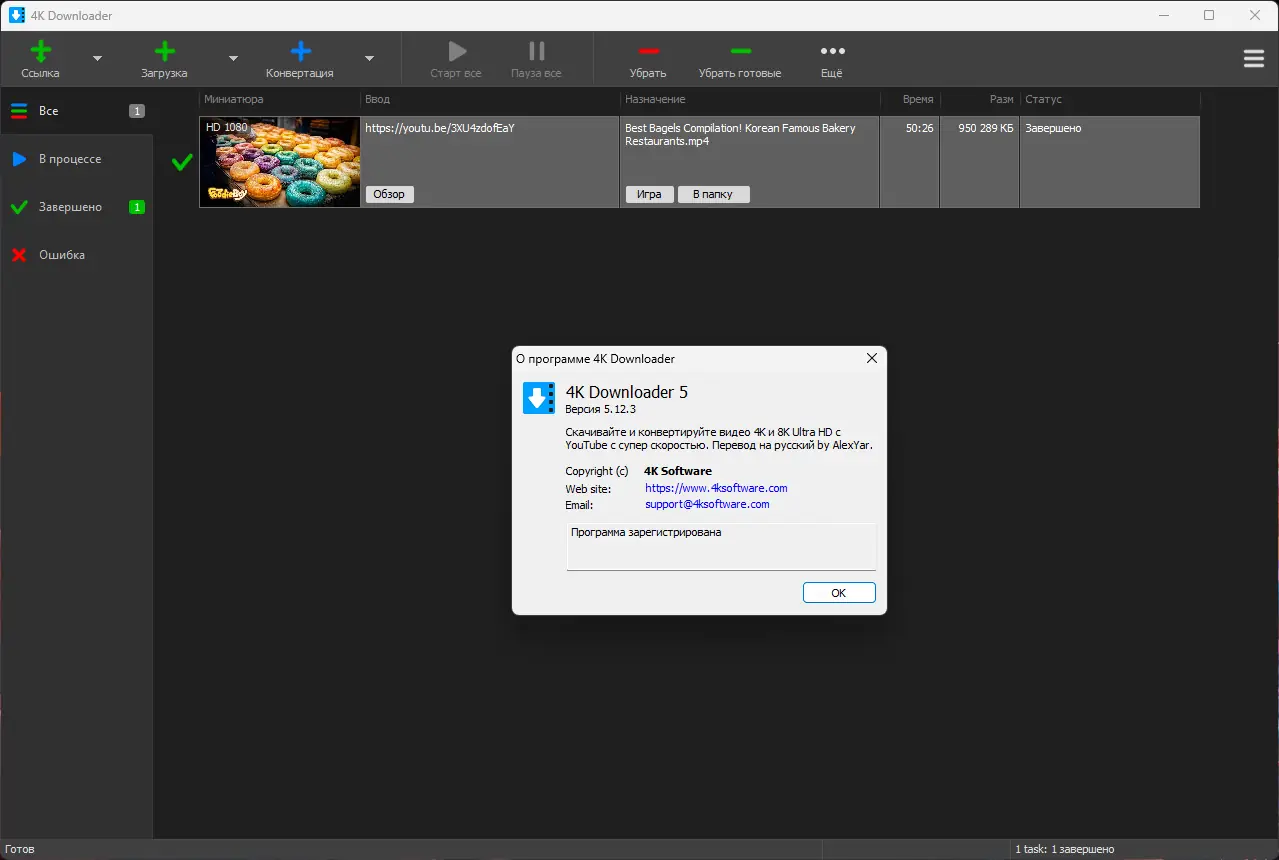Viewport: 1279px width, 860px height.
Task: Click the green plus Ссылка icon
Action: click(x=40, y=51)
